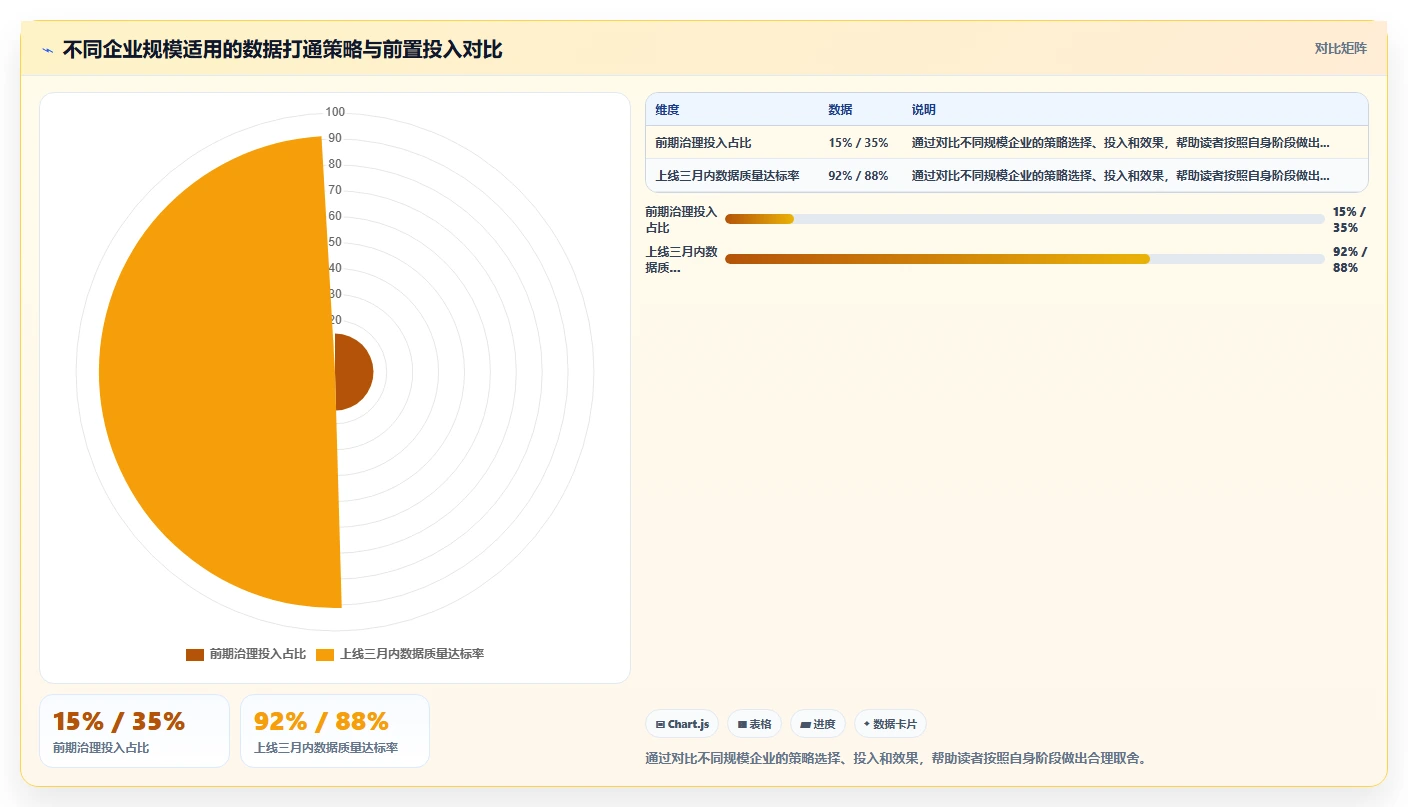
Task: Click the 数据 column header
Action: 840,110
